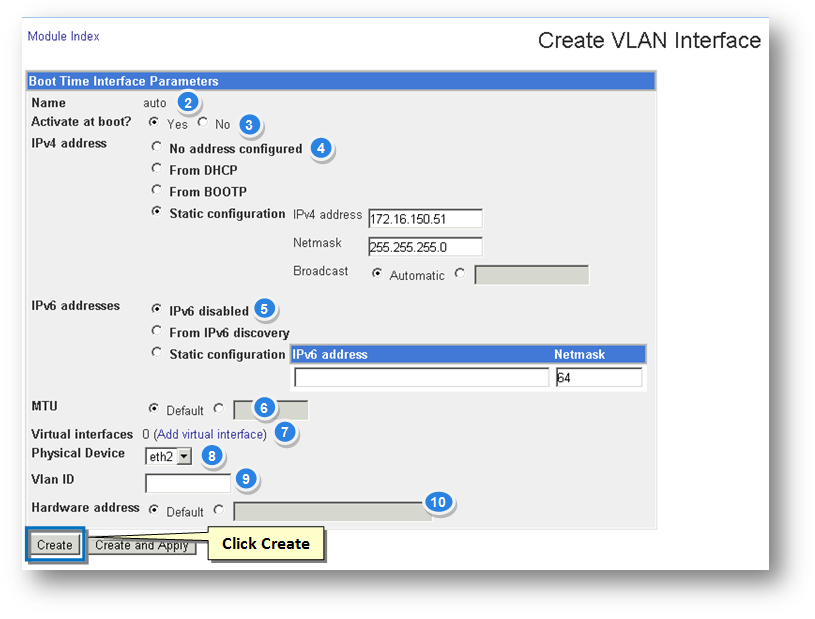Select Yes for Activate at boot
Viewport: 815px width, 619px height.
(154, 123)
